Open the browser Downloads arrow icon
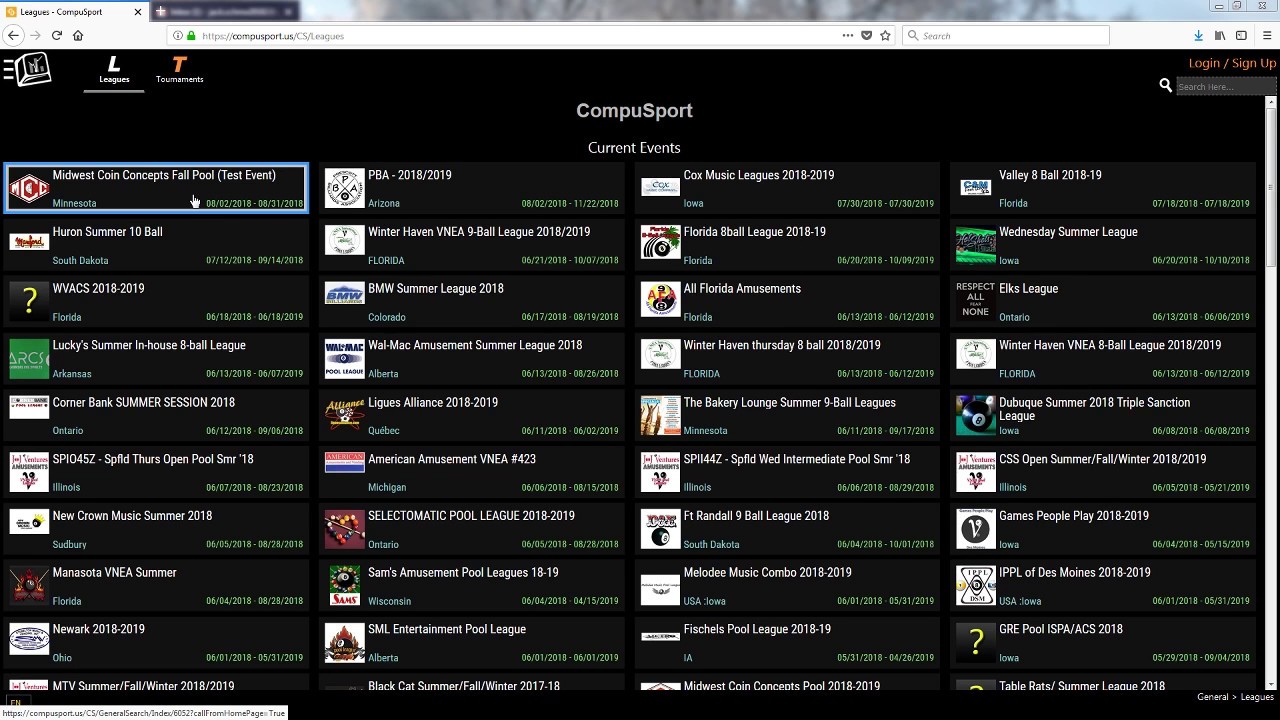Image resolution: width=1280 pixels, height=720 pixels. (x=1198, y=35)
